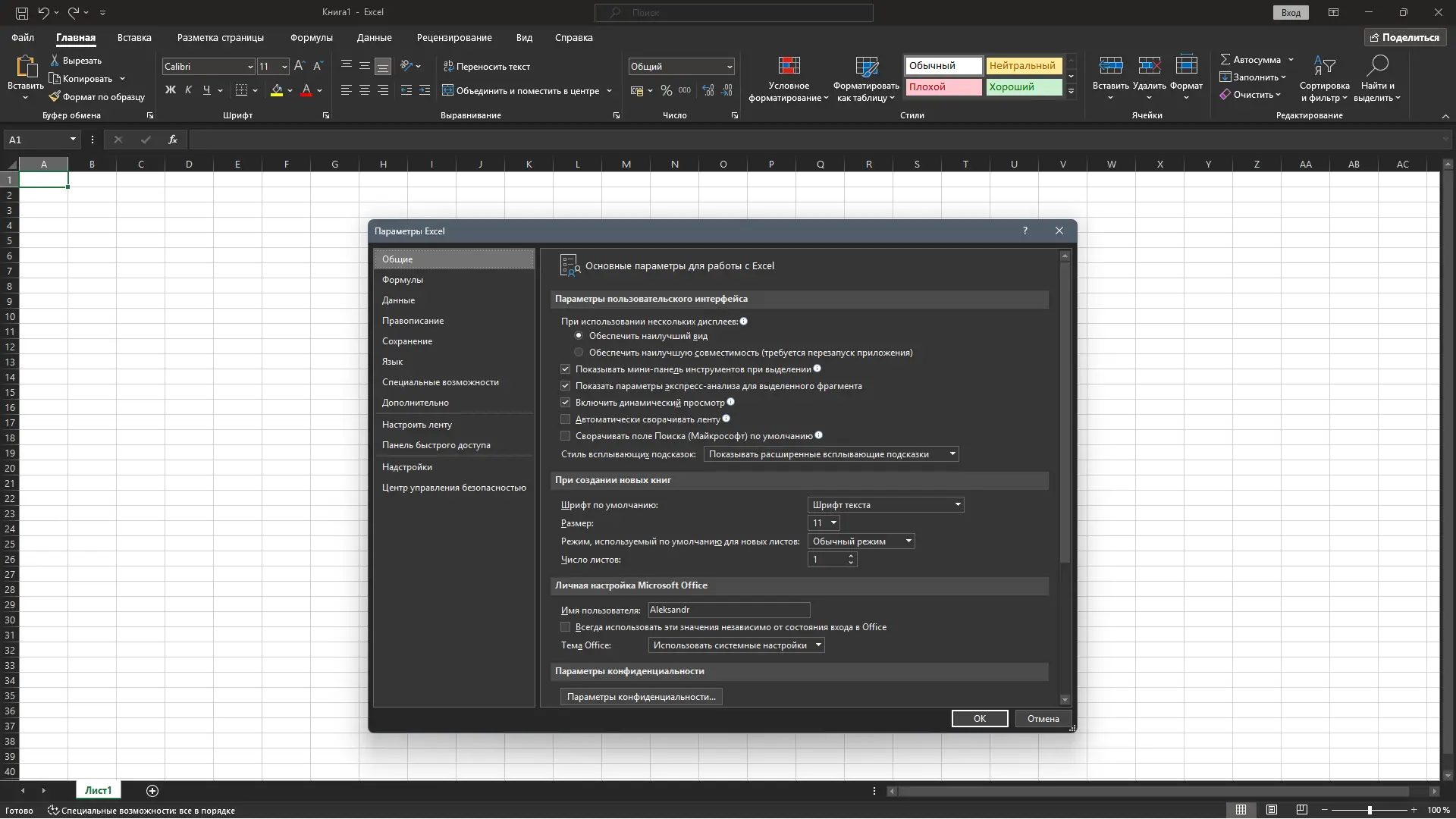The height and width of the screenshot is (819, 1456).
Task: Switch to Page Layout view icon
Action: (1272, 810)
